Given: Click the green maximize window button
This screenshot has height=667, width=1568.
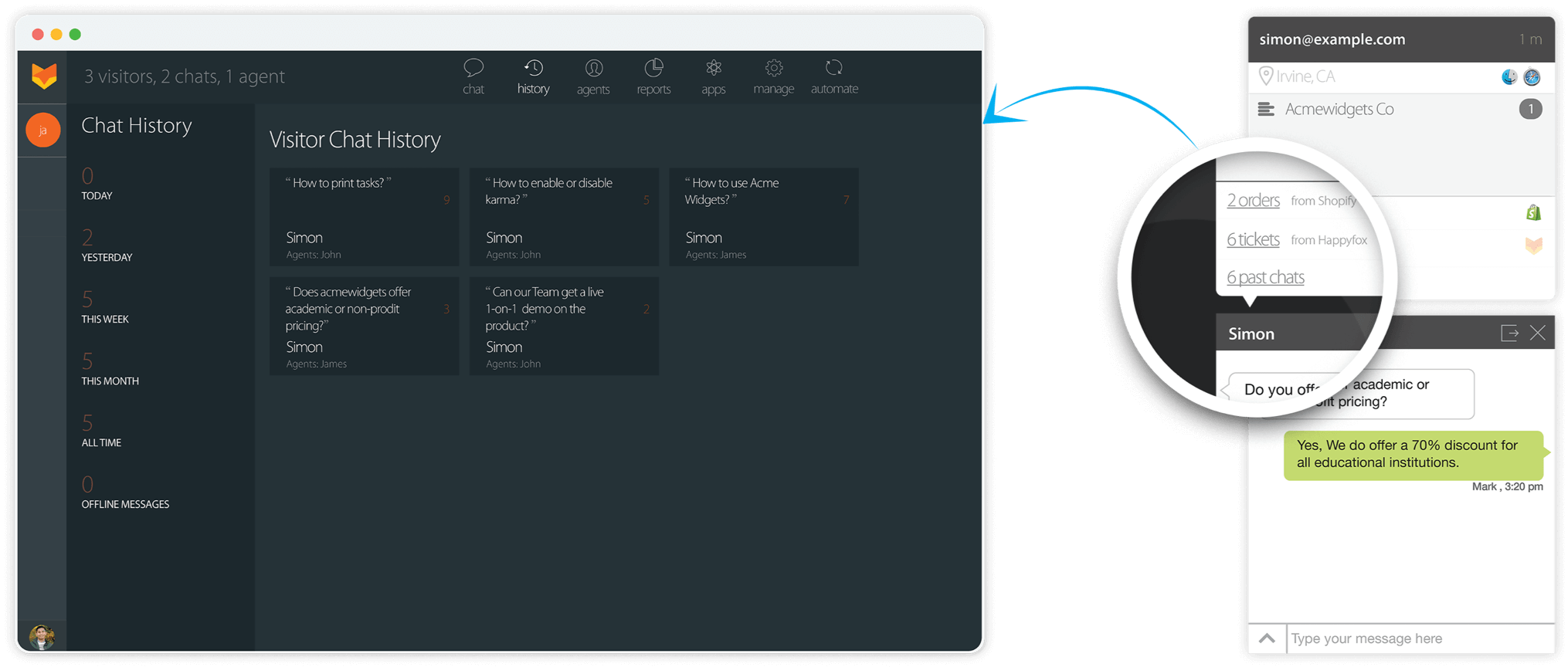Looking at the screenshot, I should click(x=75, y=34).
